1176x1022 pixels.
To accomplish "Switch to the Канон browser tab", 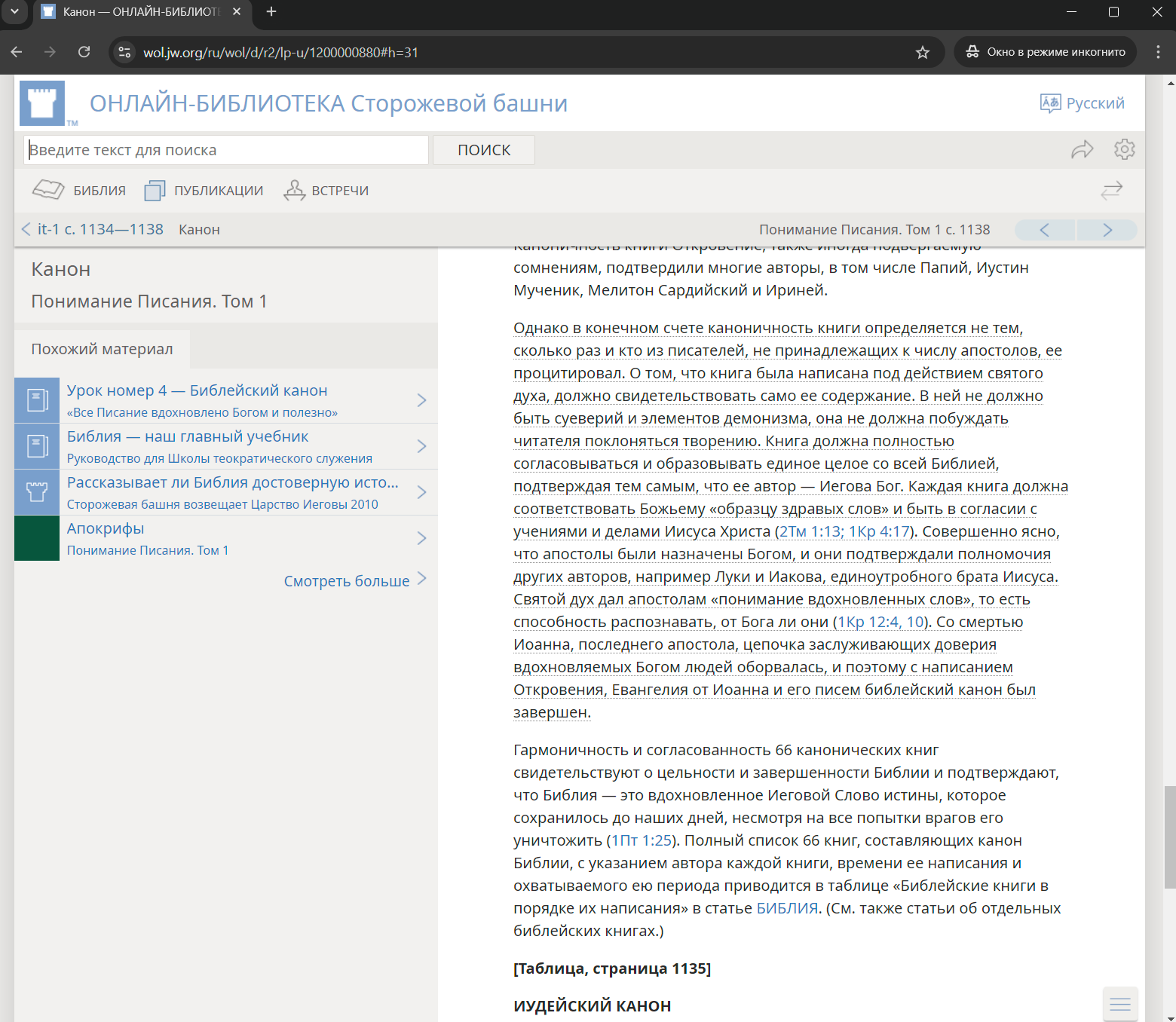I will coord(142,12).
